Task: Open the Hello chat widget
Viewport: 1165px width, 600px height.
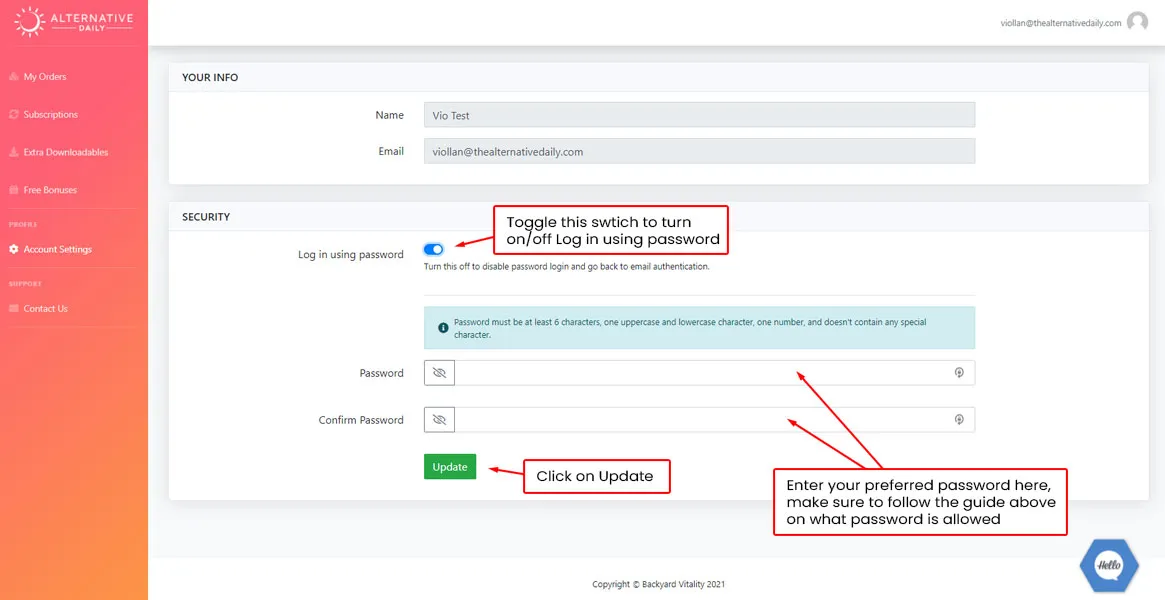Action: [x=1109, y=565]
